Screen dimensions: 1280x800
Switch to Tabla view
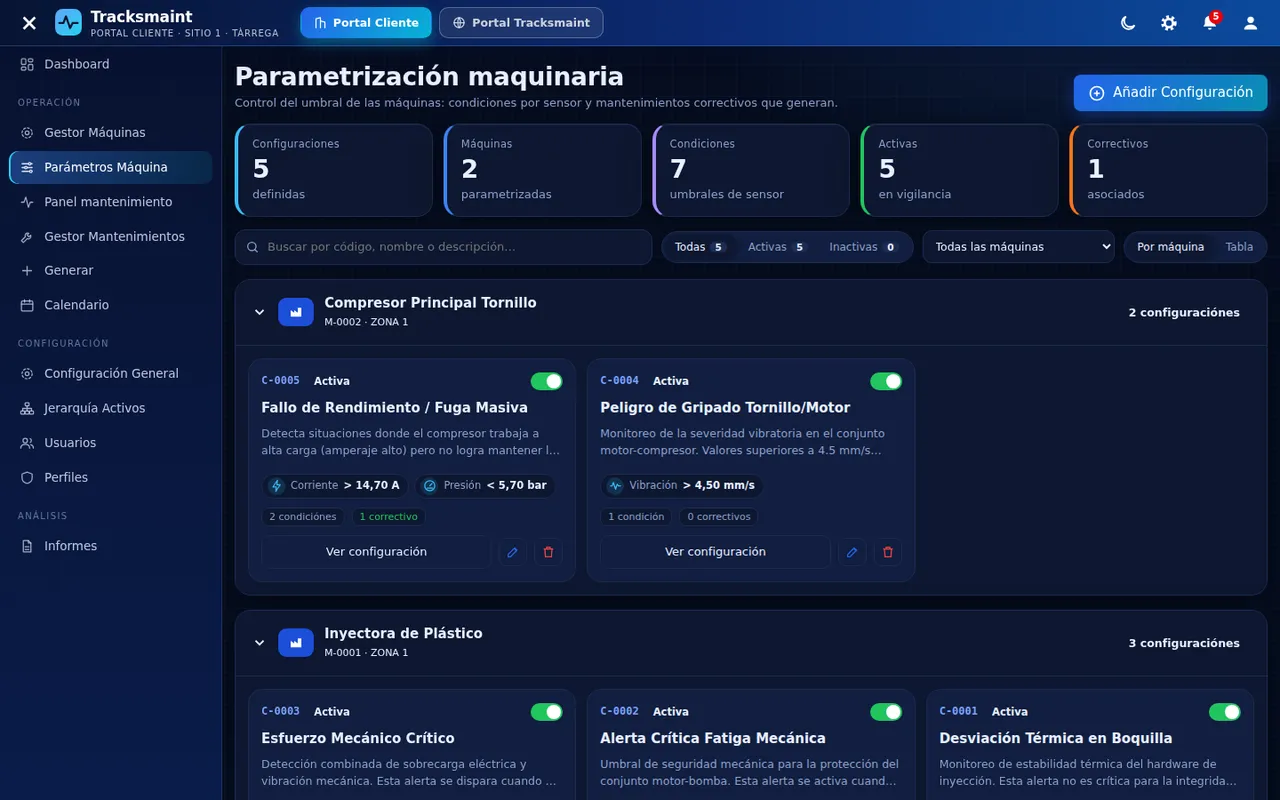[x=1239, y=247]
